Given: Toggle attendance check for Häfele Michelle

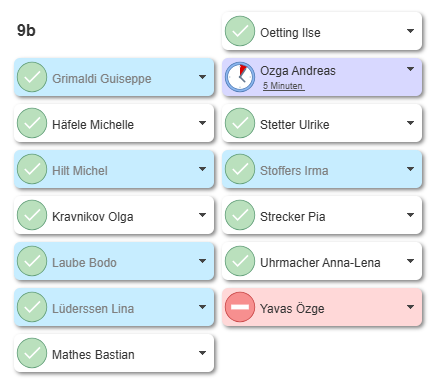Looking at the screenshot, I should click(x=32, y=123).
